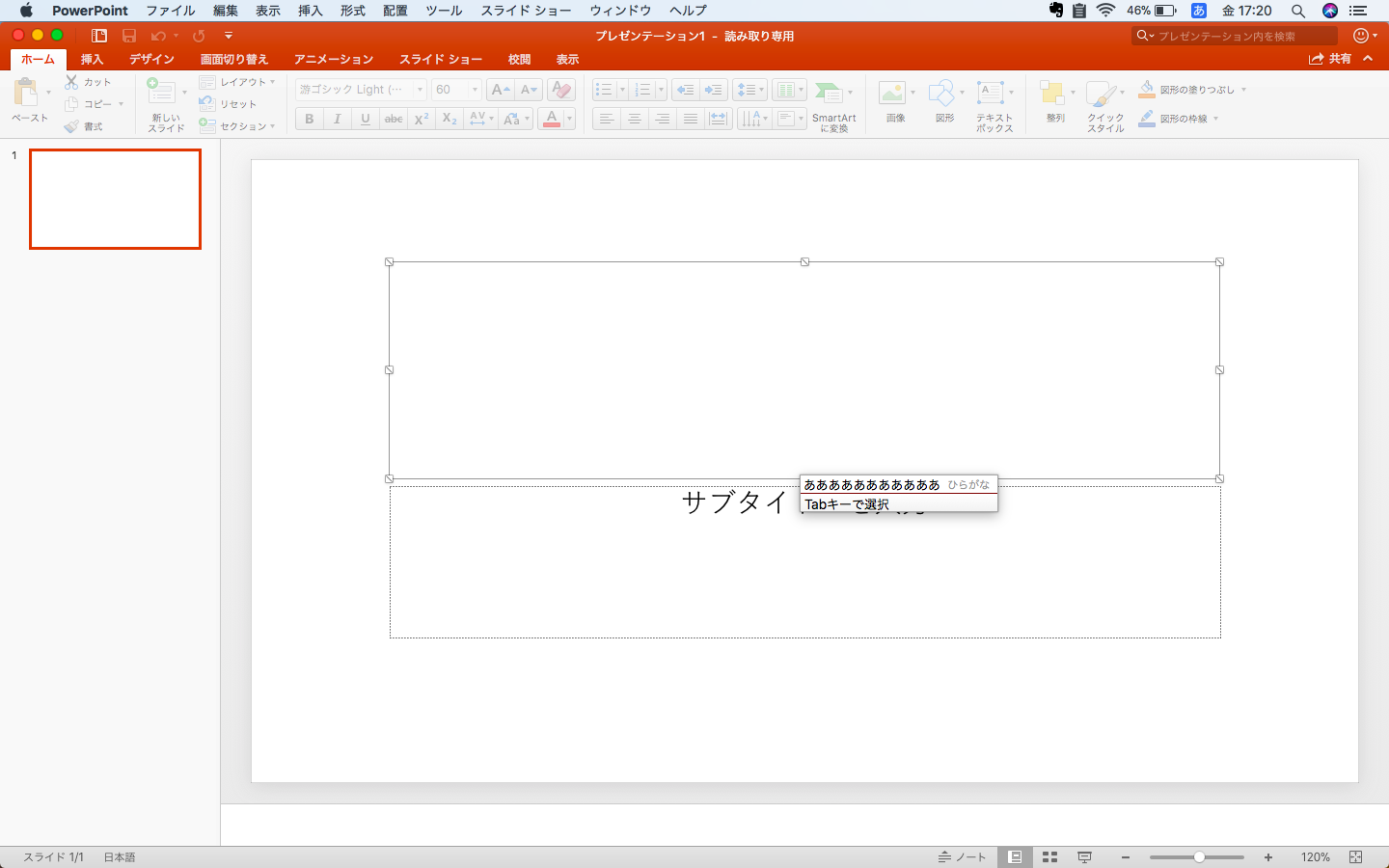The height and width of the screenshot is (868, 1389).
Task: Switch to the 挿入 ribbon tab
Action: coord(91,59)
